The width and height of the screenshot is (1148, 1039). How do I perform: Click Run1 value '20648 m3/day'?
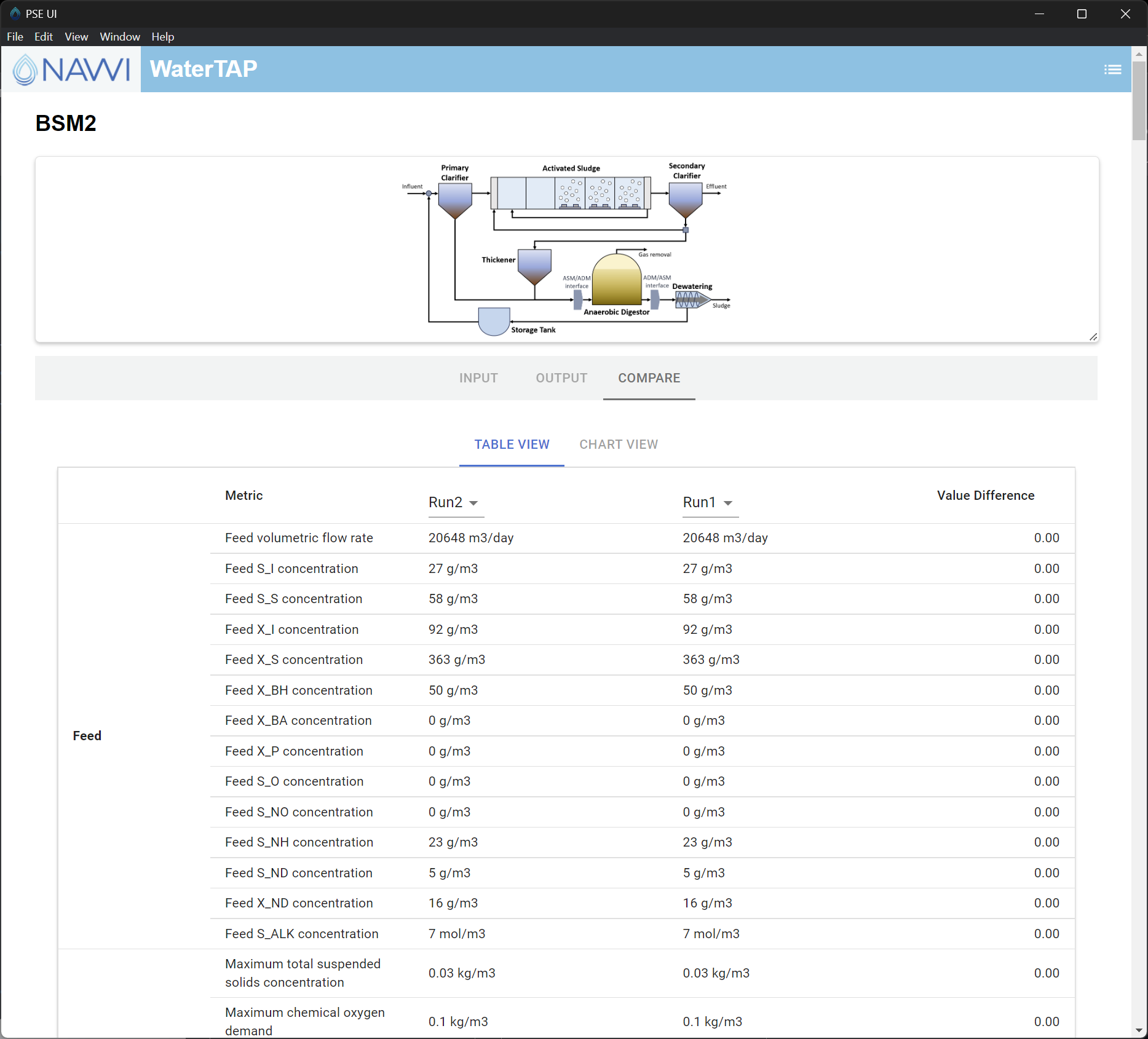pyautogui.click(x=726, y=538)
